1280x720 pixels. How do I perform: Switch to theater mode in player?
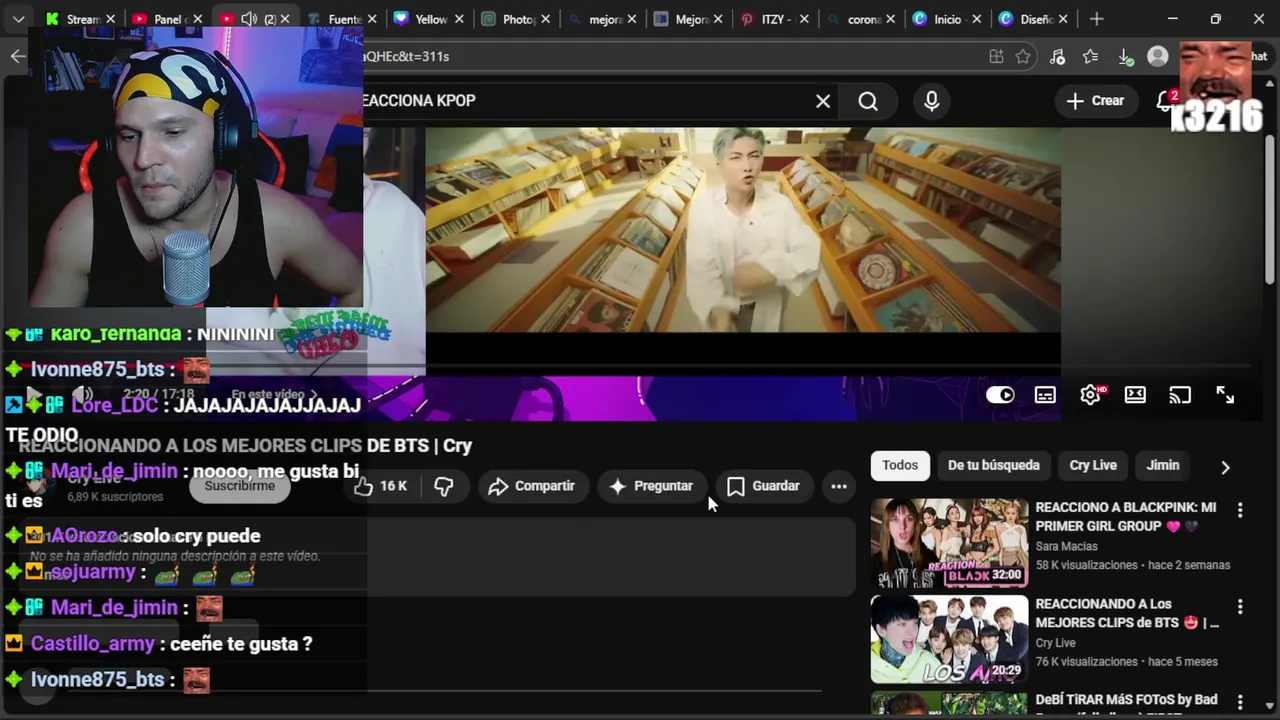click(x=1135, y=395)
